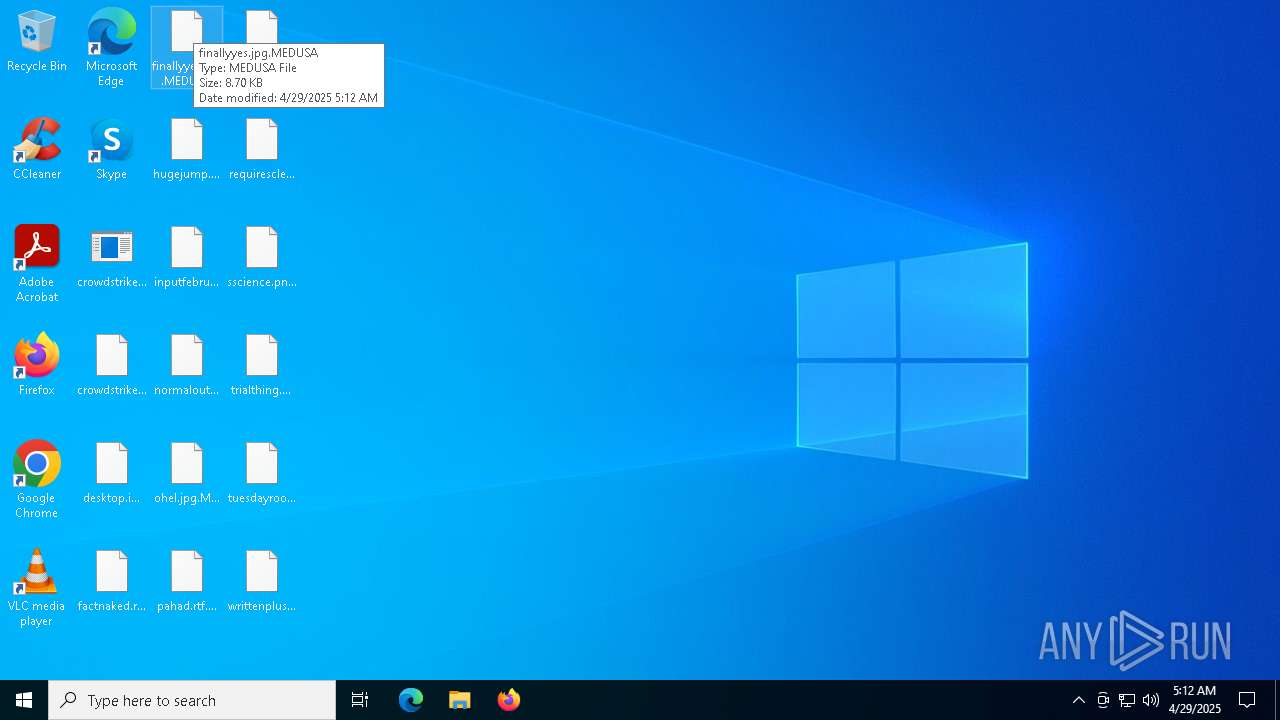This screenshot has height=720, width=1280.
Task: Select the Recycle Bin desktop icon
Action: point(37,42)
